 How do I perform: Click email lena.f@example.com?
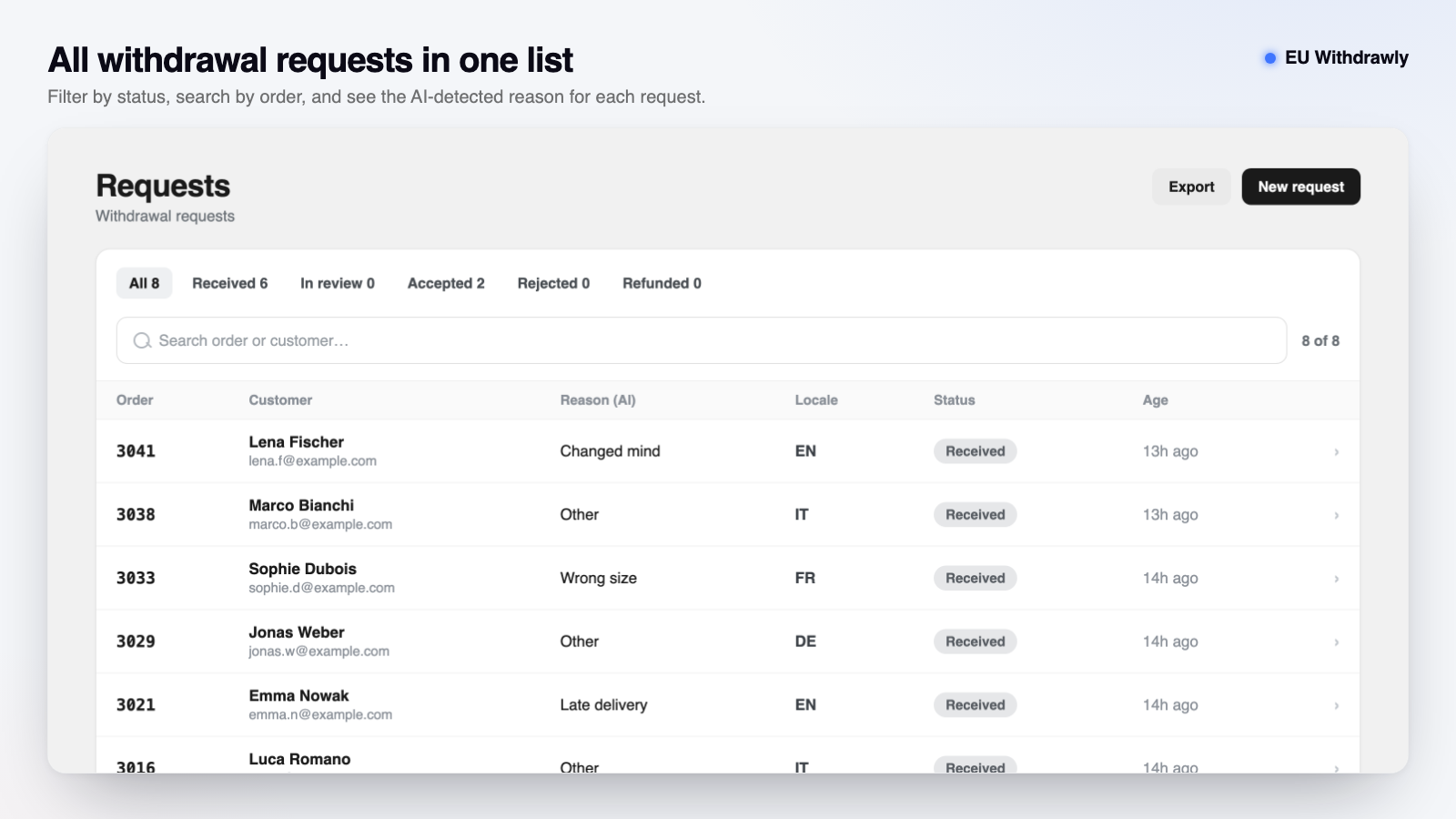tap(312, 461)
